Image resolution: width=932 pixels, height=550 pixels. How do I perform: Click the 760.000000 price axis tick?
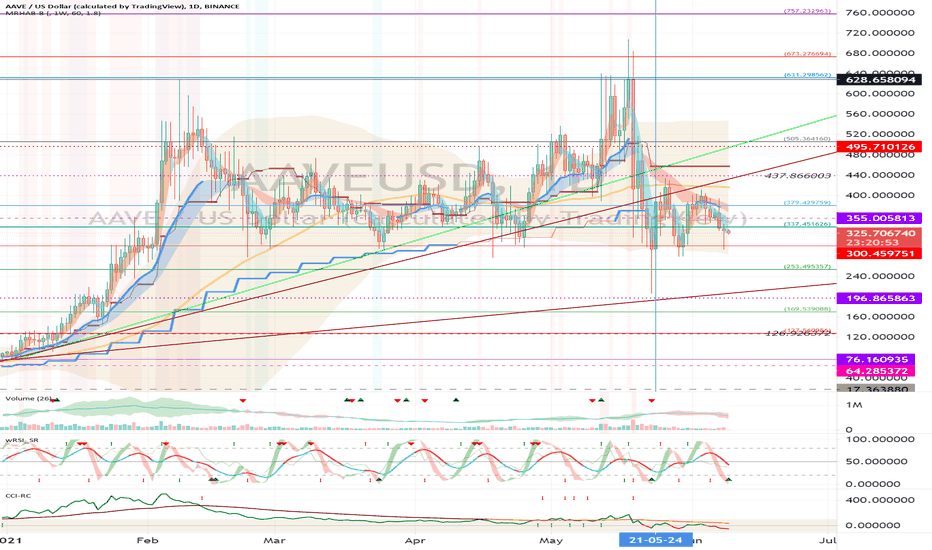880,12
